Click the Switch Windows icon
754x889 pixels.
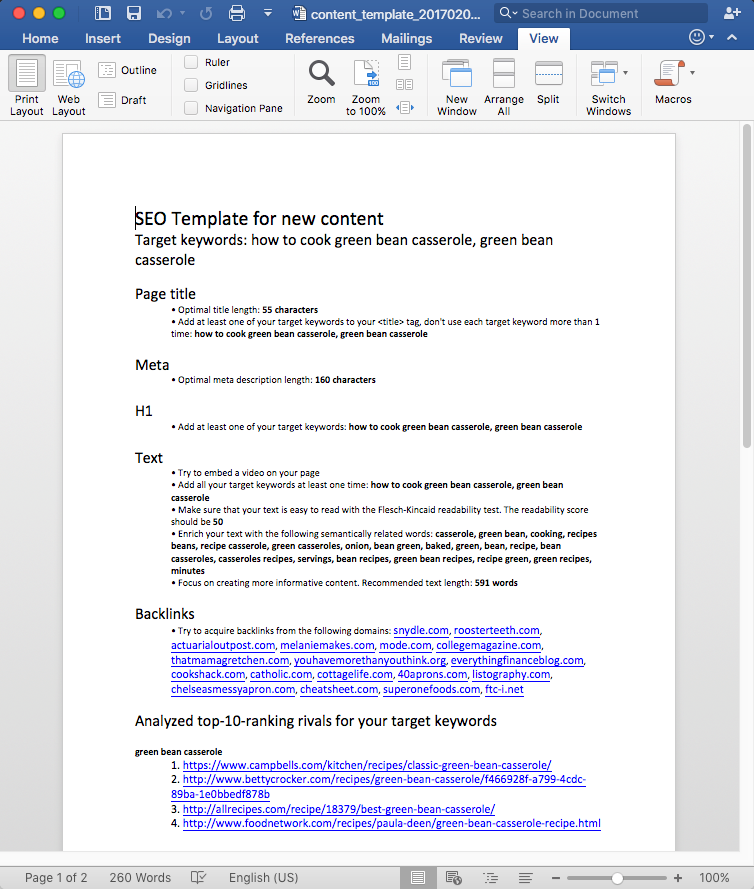coord(604,74)
